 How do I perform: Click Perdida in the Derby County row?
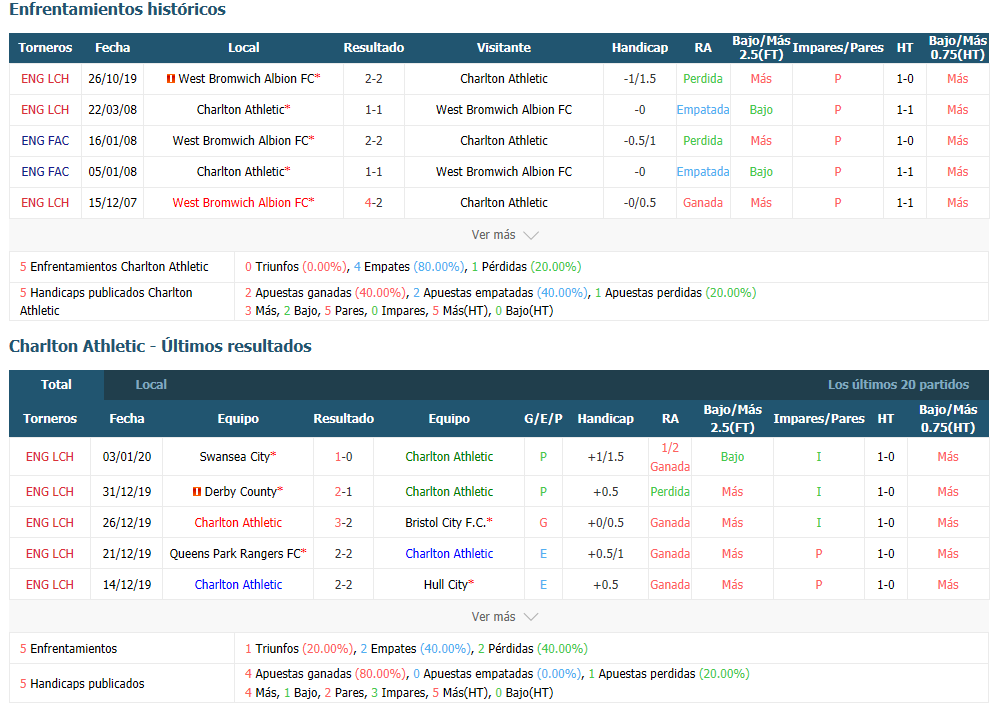pos(670,492)
